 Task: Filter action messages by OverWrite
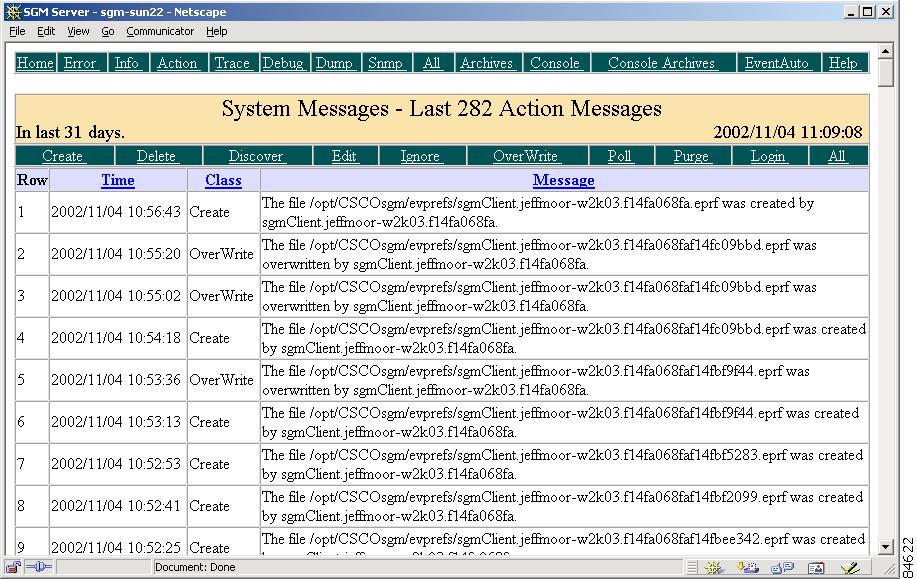coord(526,156)
